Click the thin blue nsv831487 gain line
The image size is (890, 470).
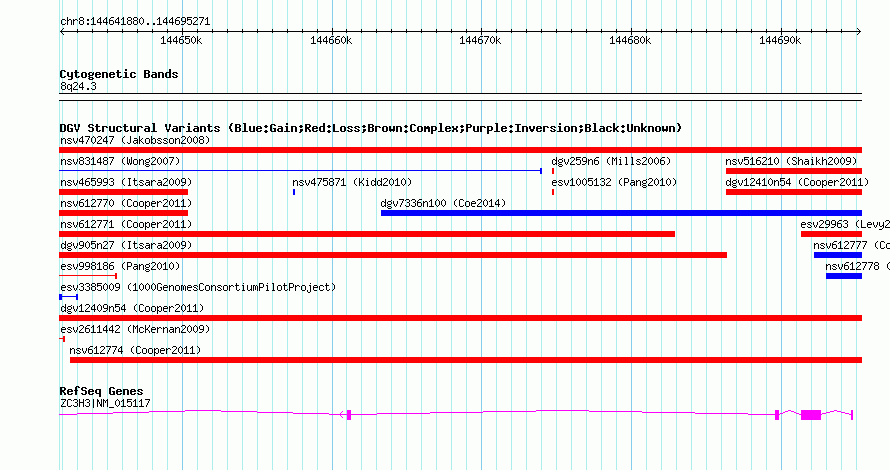[301, 170]
